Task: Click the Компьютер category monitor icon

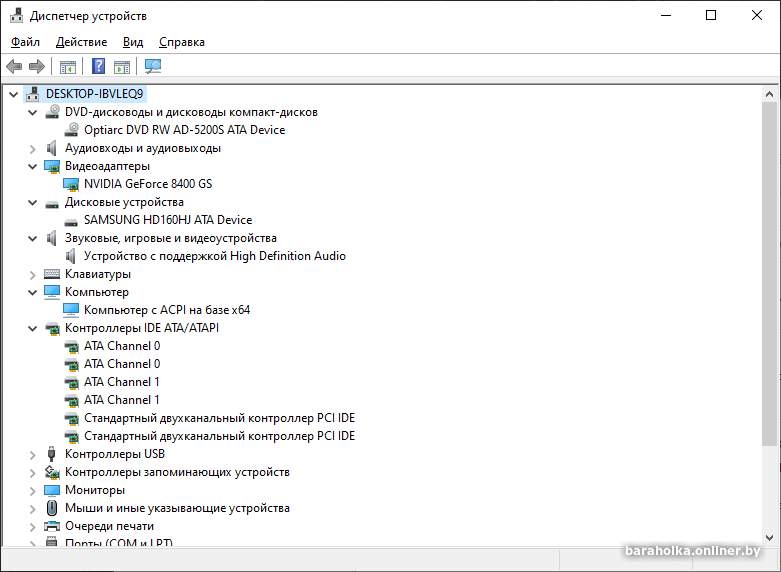Action: 52,292
